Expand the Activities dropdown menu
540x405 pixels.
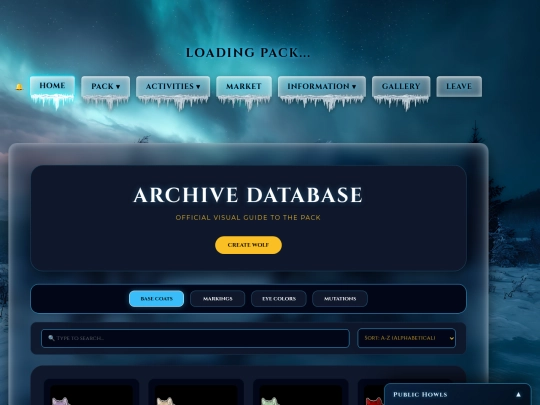(x=173, y=86)
